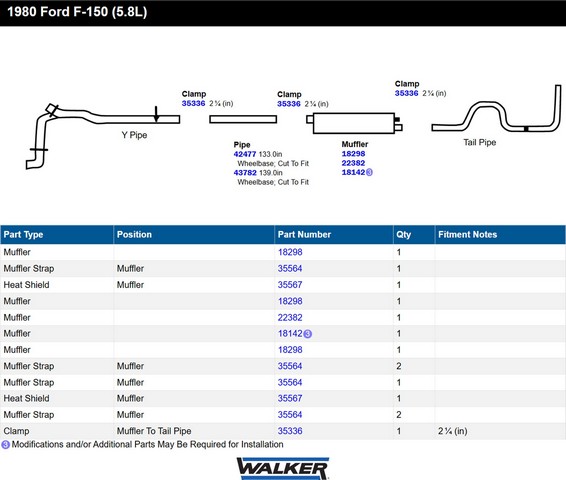The image size is (566, 480).
Task: Open part 18298 in first table row
Action: tap(290, 252)
